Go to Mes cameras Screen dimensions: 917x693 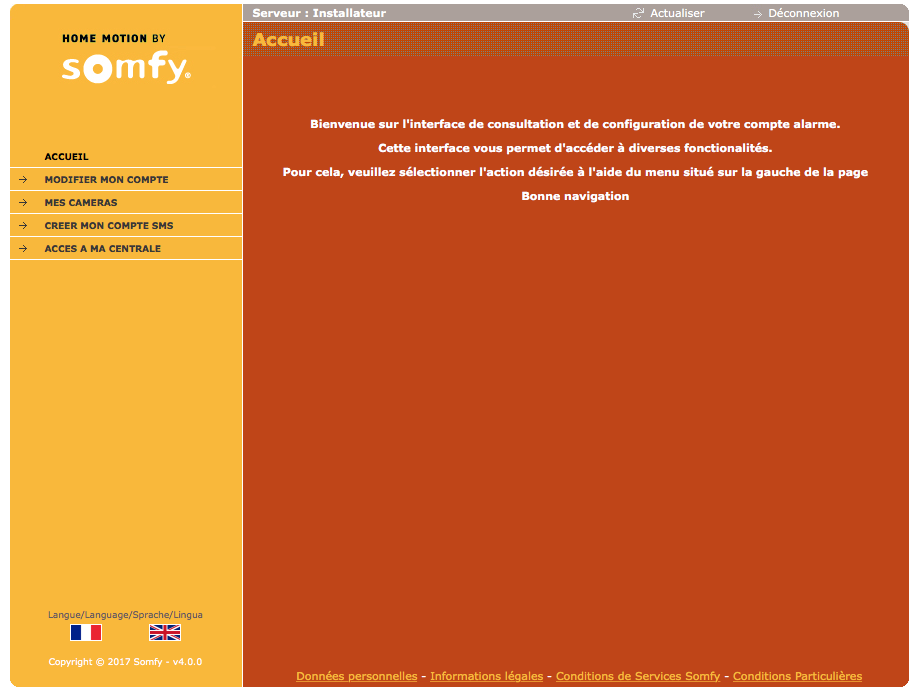coord(81,202)
